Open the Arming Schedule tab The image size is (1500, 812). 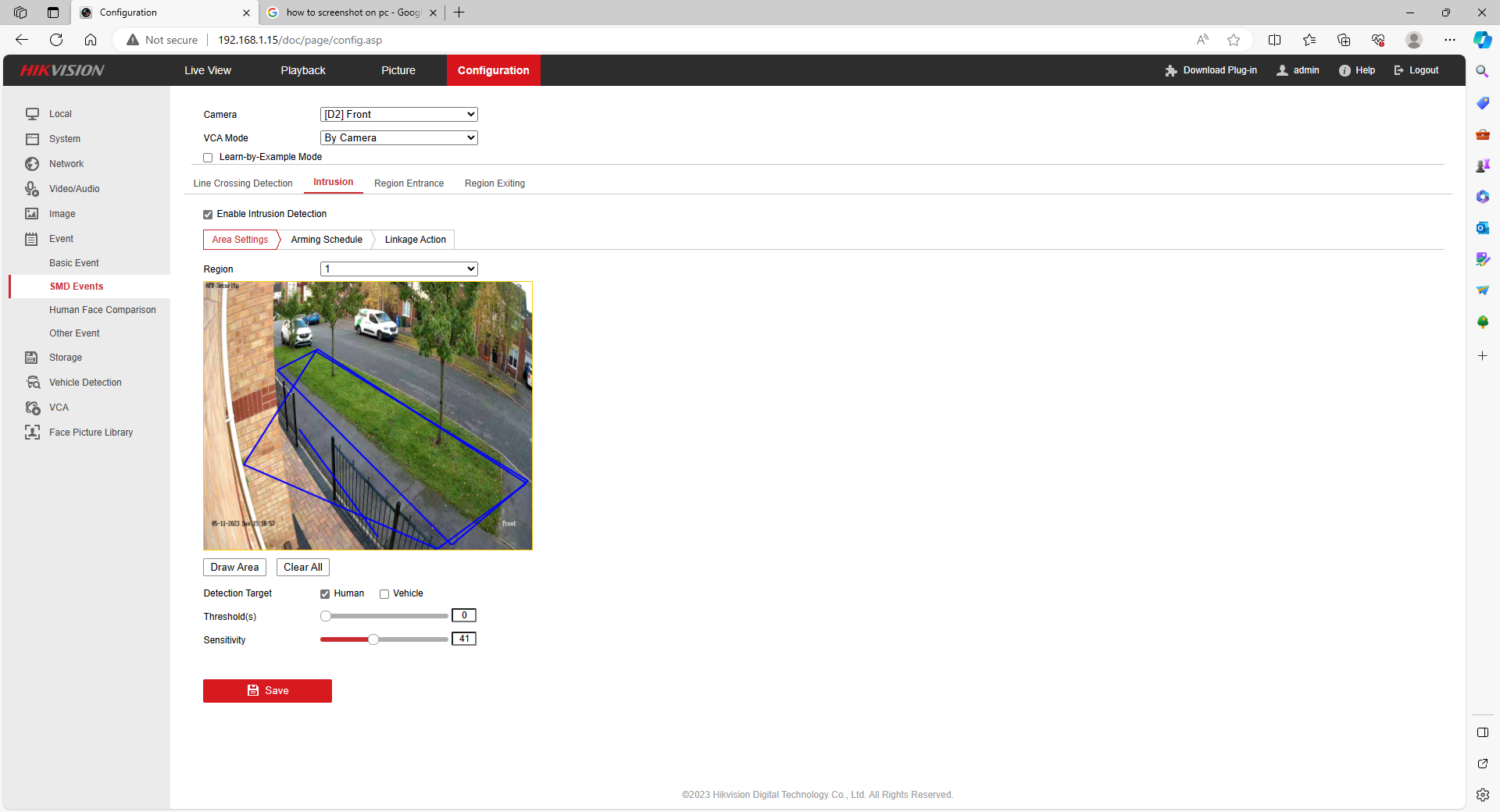coord(327,240)
